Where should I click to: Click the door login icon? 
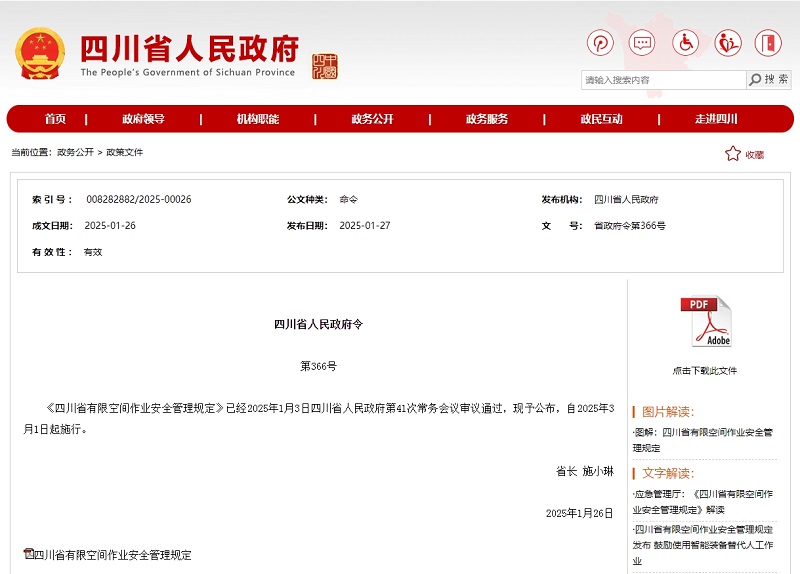[x=768, y=44]
